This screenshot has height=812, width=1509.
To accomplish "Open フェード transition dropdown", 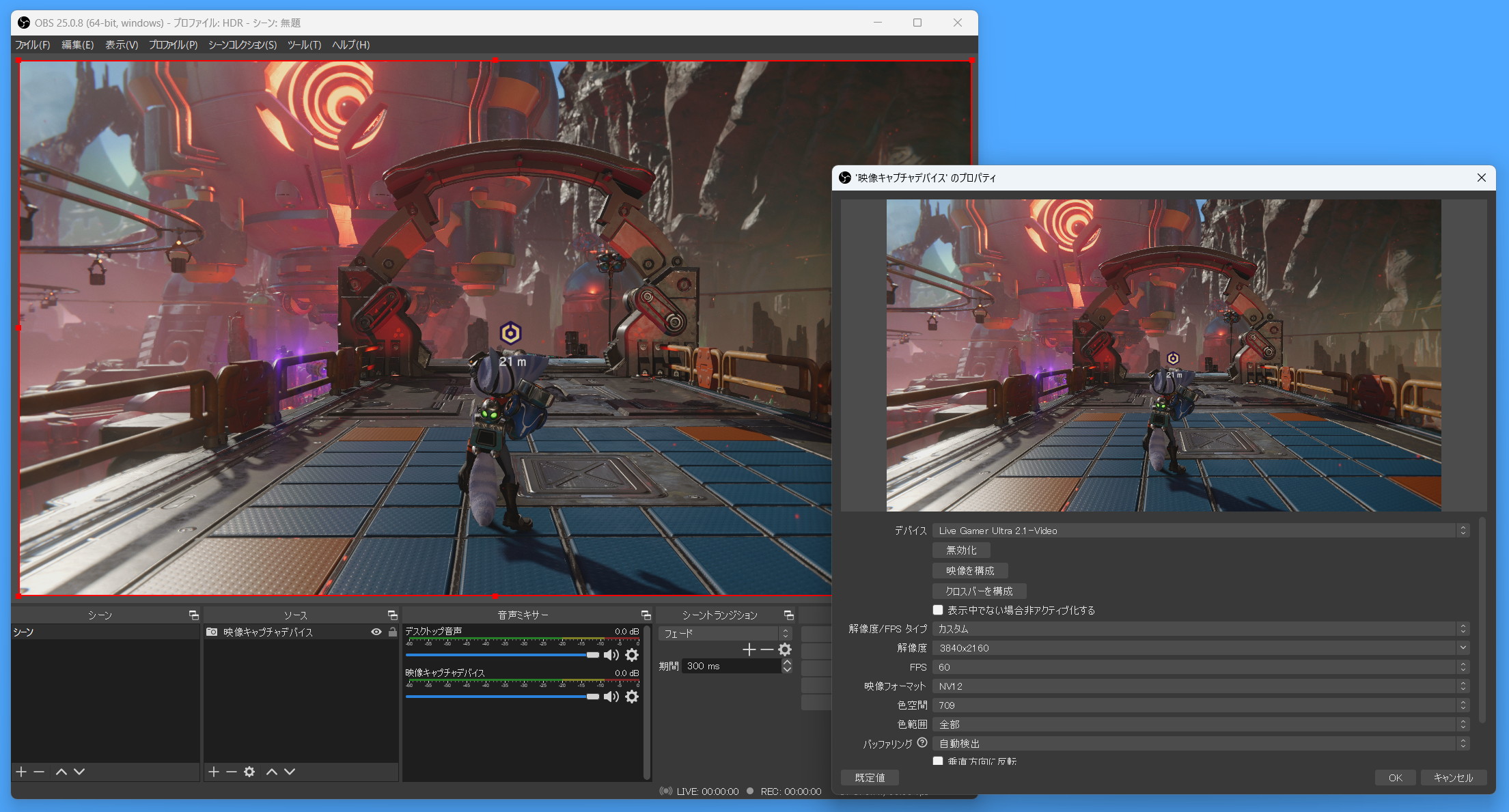I will click(x=725, y=634).
